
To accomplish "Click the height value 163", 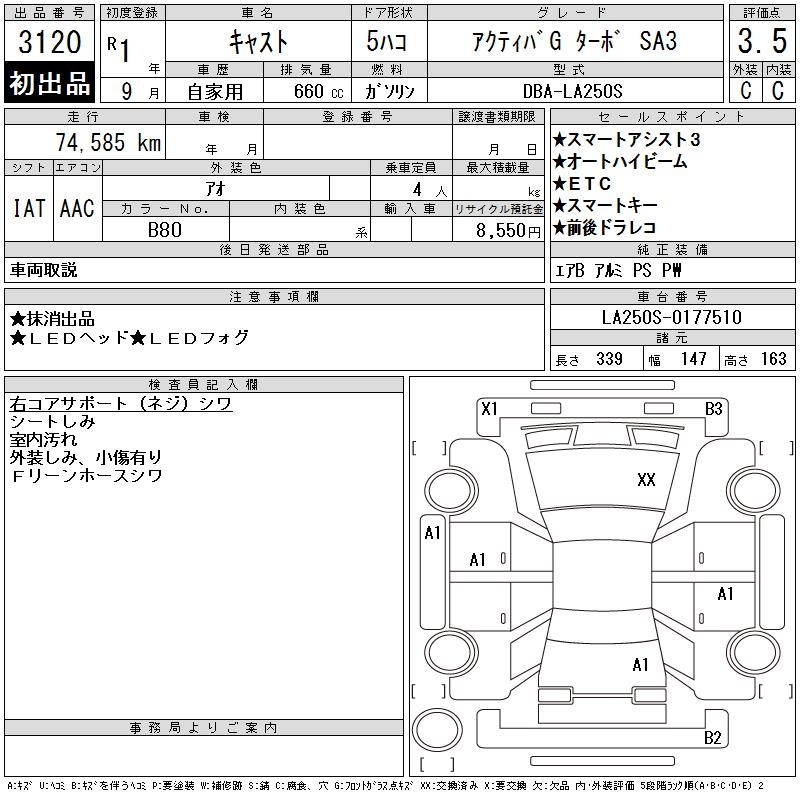I will click(x=773, y=359).
